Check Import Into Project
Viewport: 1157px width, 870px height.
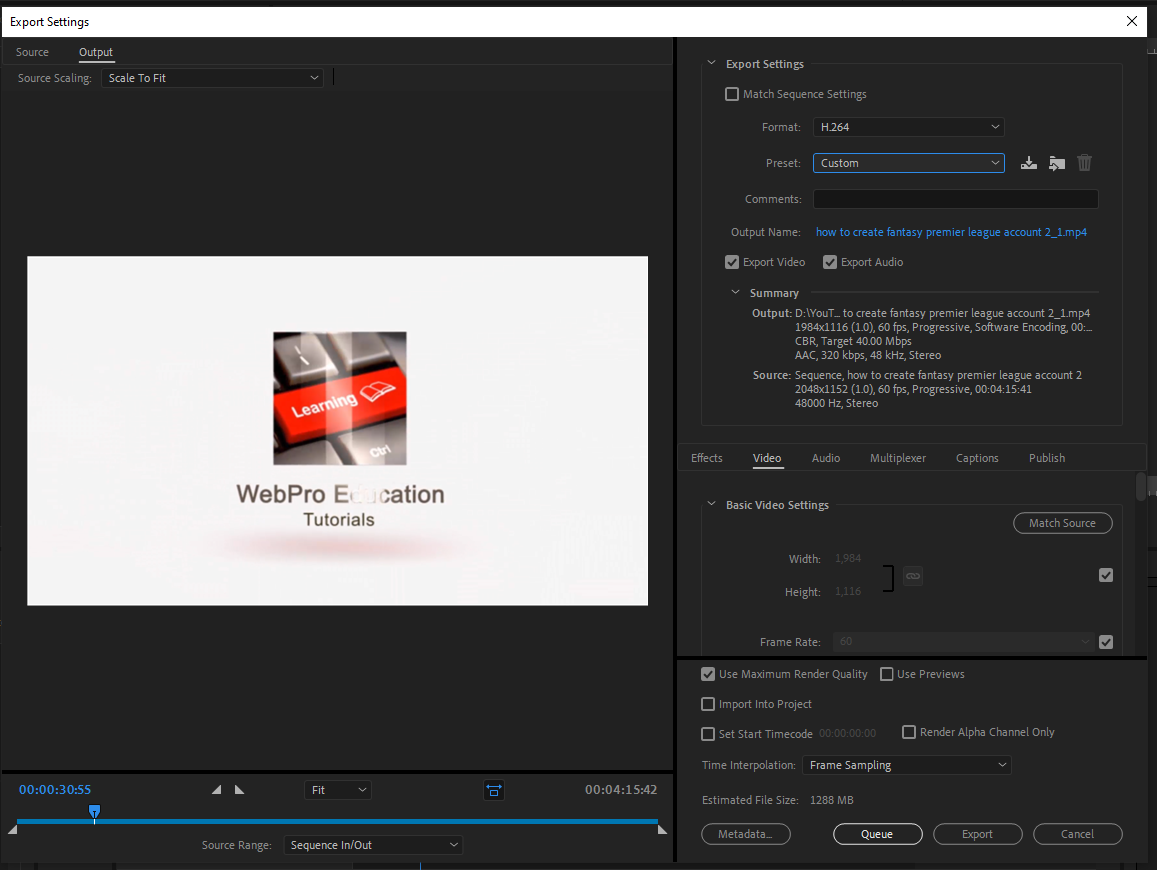coord(708,704)
